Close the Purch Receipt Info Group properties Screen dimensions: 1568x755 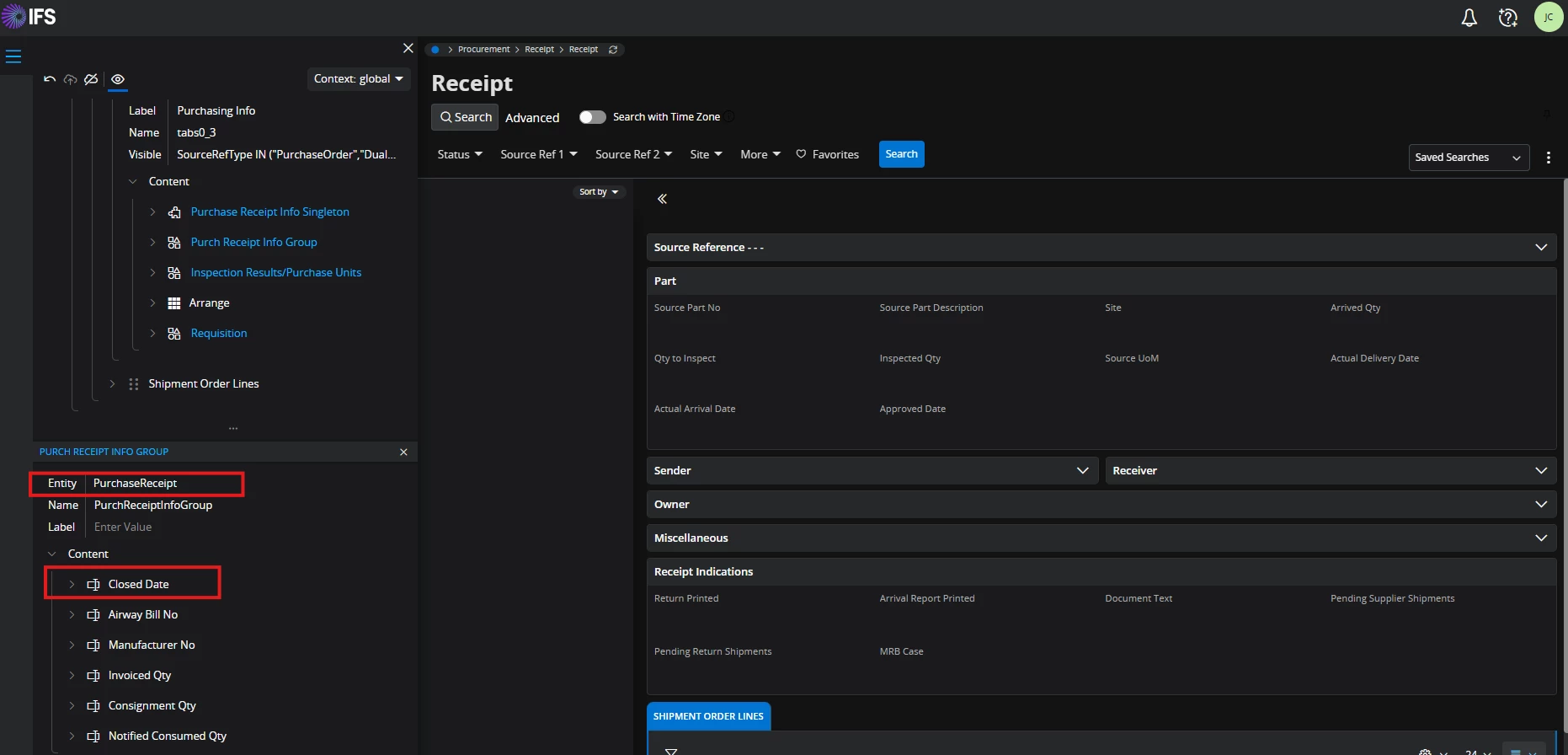(403, 452)
